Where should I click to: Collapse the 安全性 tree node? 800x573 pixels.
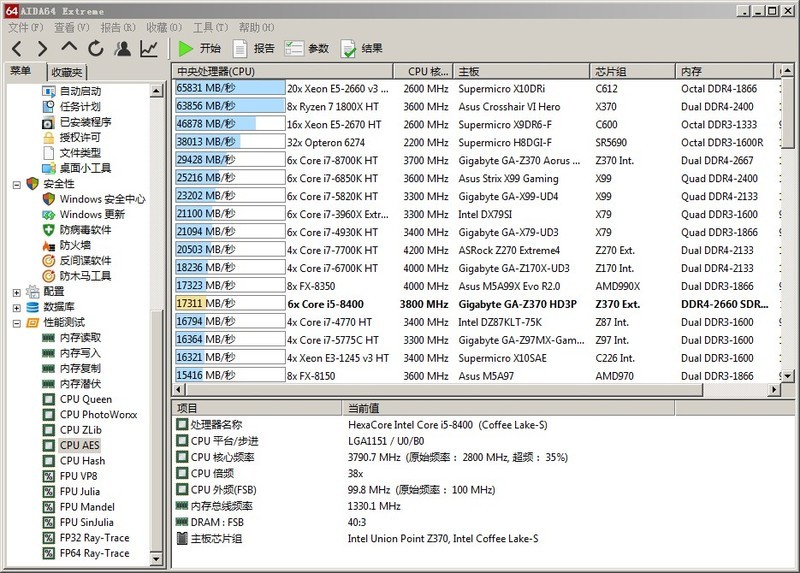pyautogui.click(x=16, y=185)
